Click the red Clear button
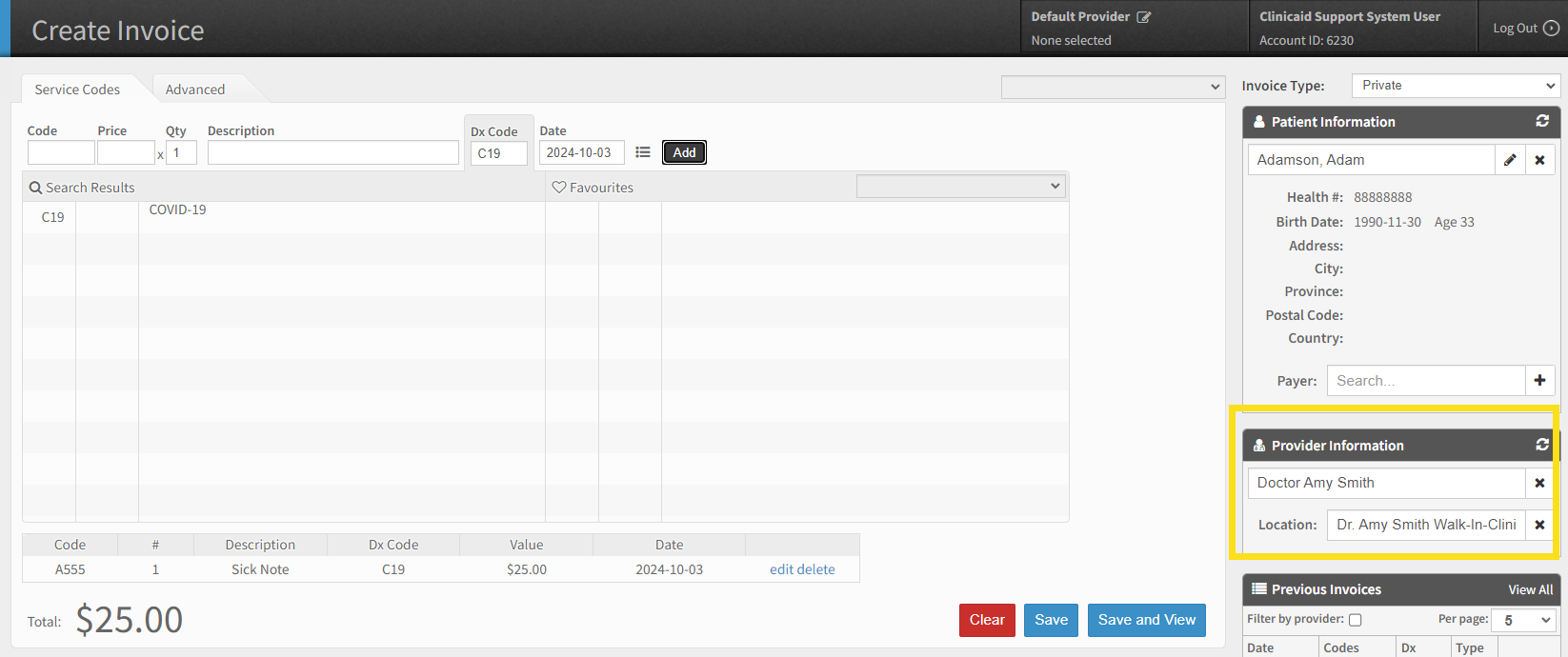 [x=987, y=620]
